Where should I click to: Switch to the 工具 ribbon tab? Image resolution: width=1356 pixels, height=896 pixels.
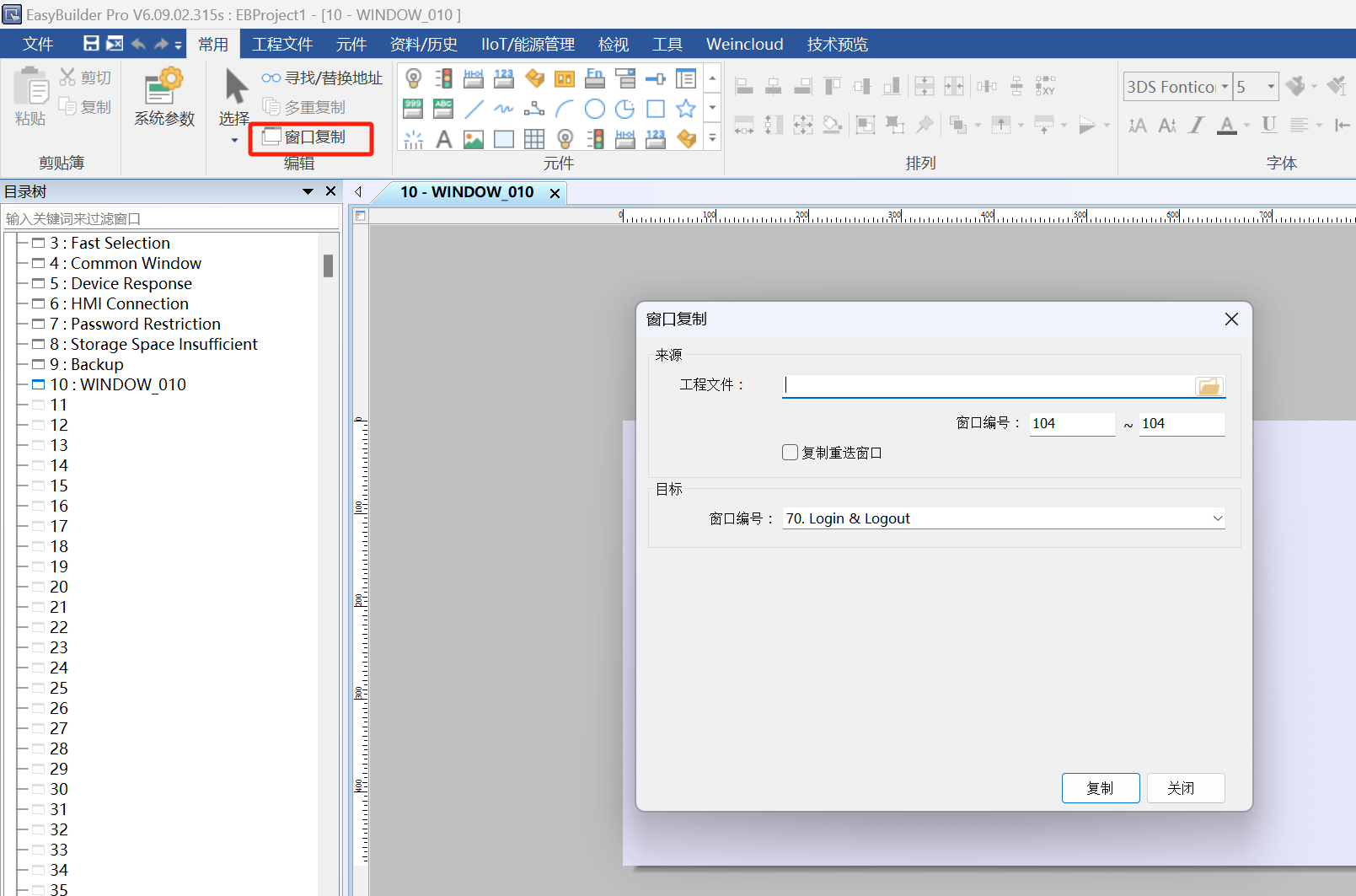(667, 44)
